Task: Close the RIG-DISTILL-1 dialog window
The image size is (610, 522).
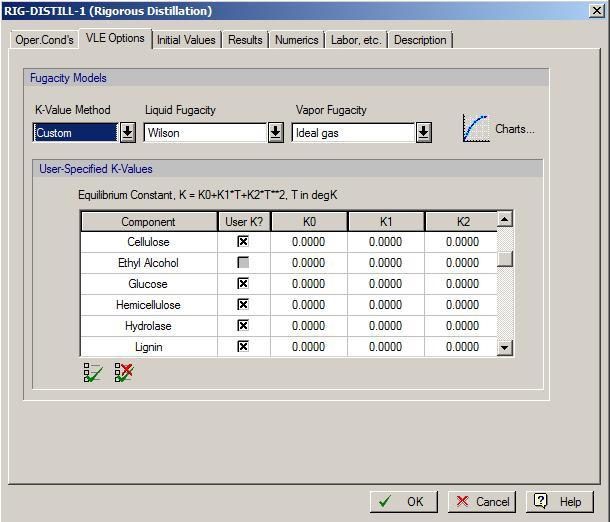Action: pyautogui.click(x=597, y=11)
